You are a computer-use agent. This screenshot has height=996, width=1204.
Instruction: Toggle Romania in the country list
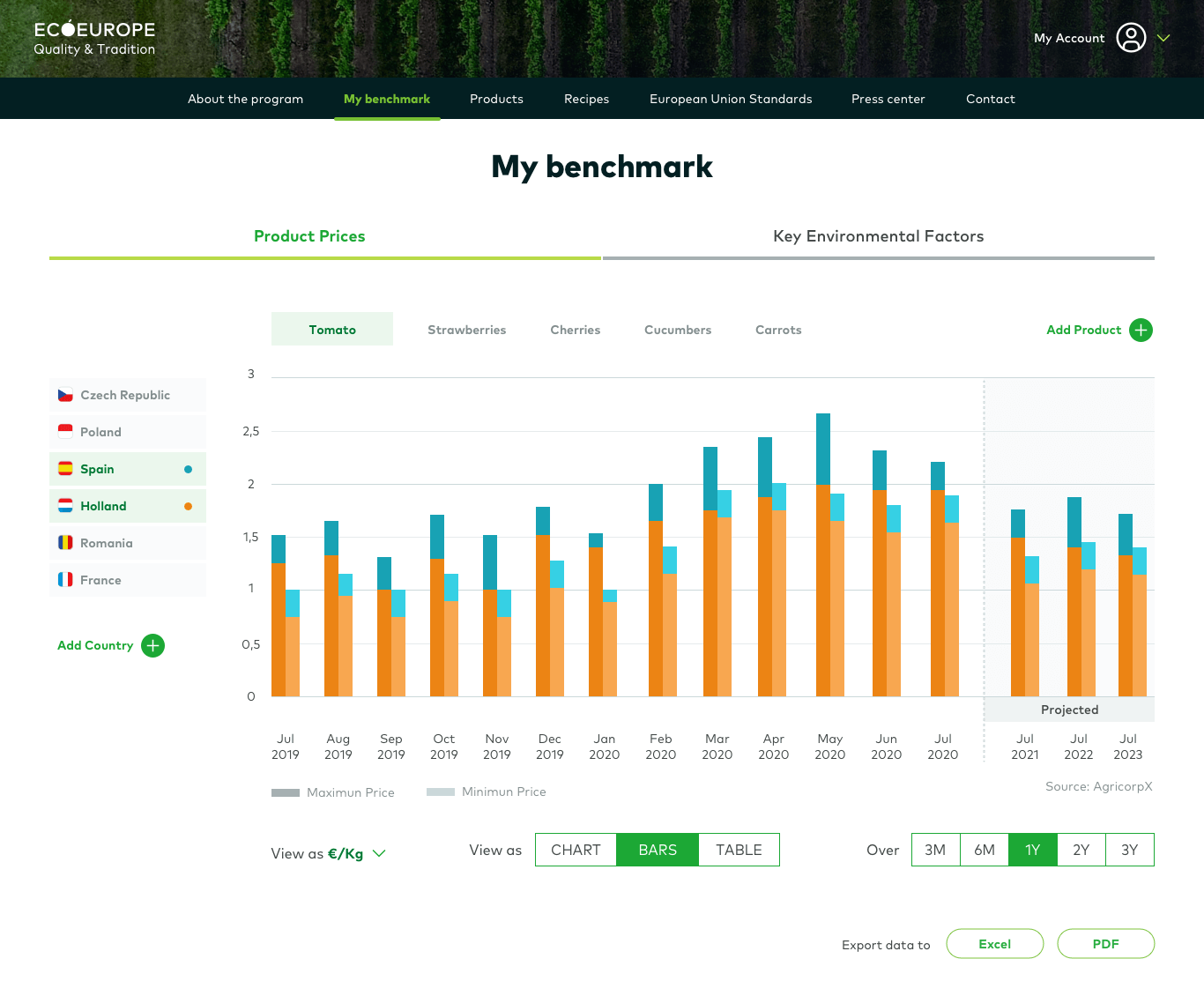[x=127, y=542]
